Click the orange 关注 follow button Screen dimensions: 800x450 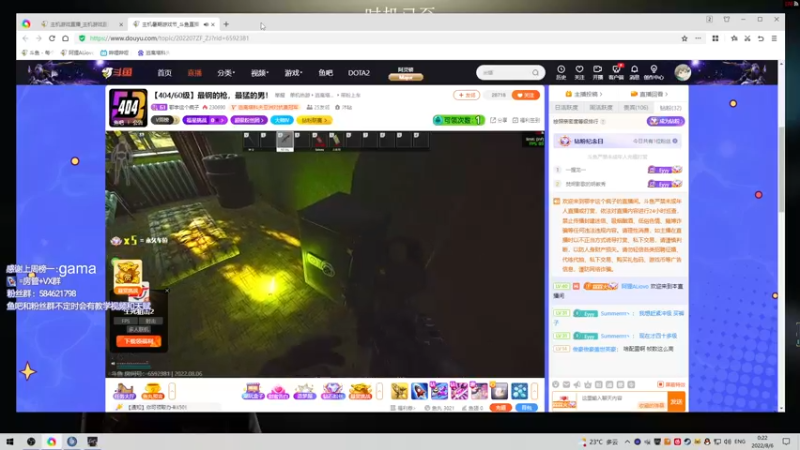click(x=526, y=95)
